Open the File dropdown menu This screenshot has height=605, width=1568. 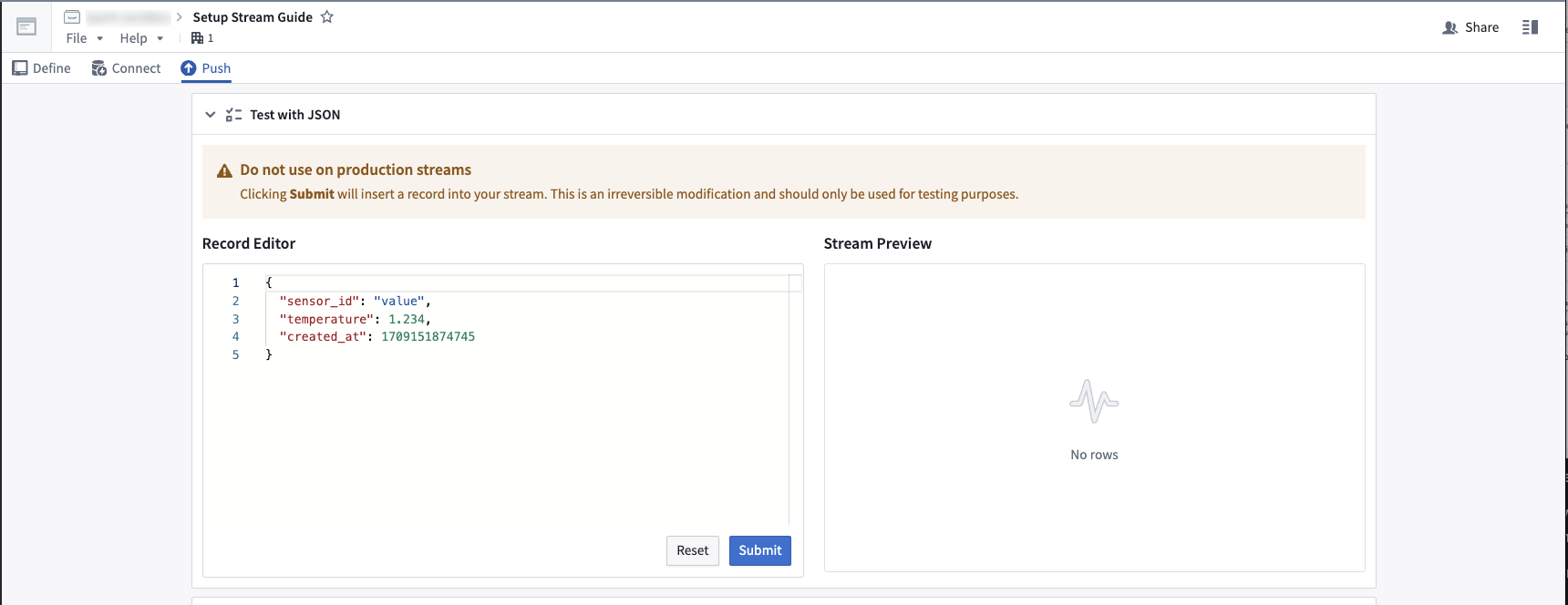point(85,38)
